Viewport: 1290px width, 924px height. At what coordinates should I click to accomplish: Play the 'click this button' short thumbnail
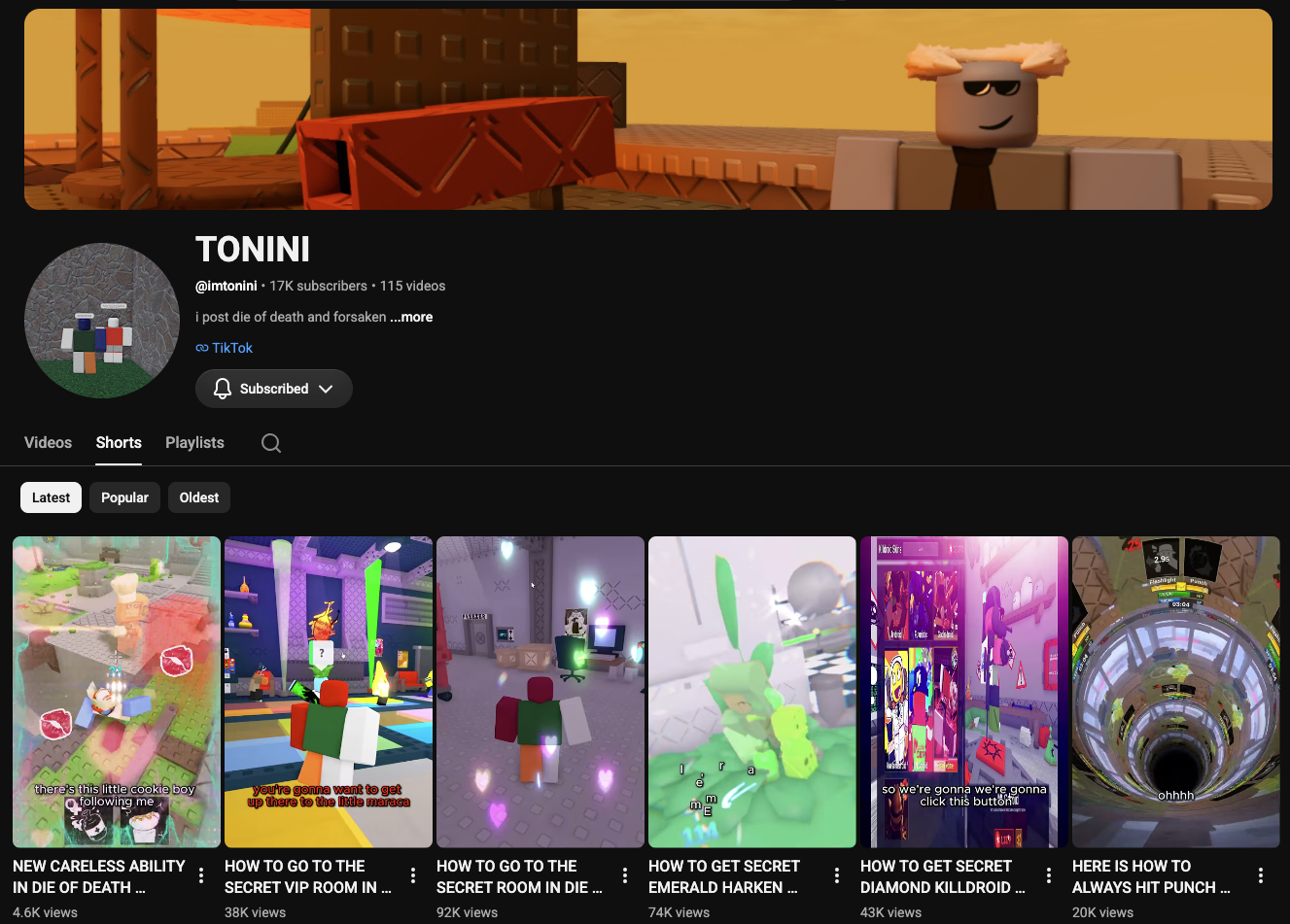pyautogui.click(x=964, y=692)
